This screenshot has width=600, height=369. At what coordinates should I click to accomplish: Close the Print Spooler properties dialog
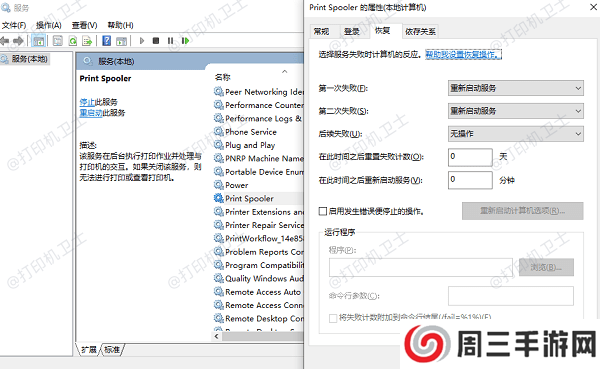(593, 7)
